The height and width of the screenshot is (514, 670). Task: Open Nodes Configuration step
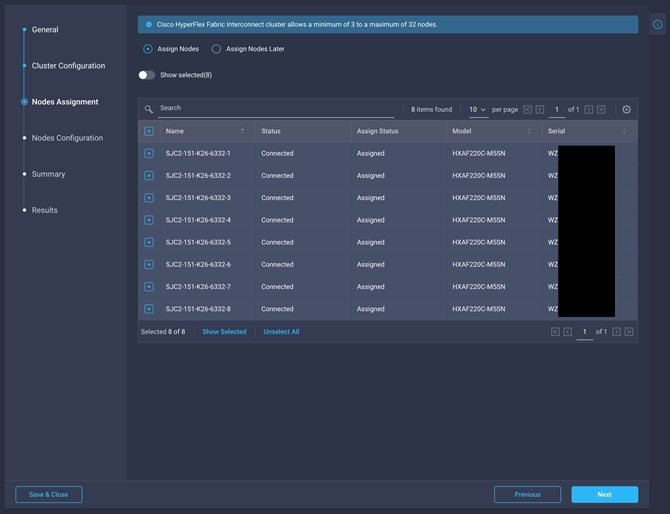[67, 138]
